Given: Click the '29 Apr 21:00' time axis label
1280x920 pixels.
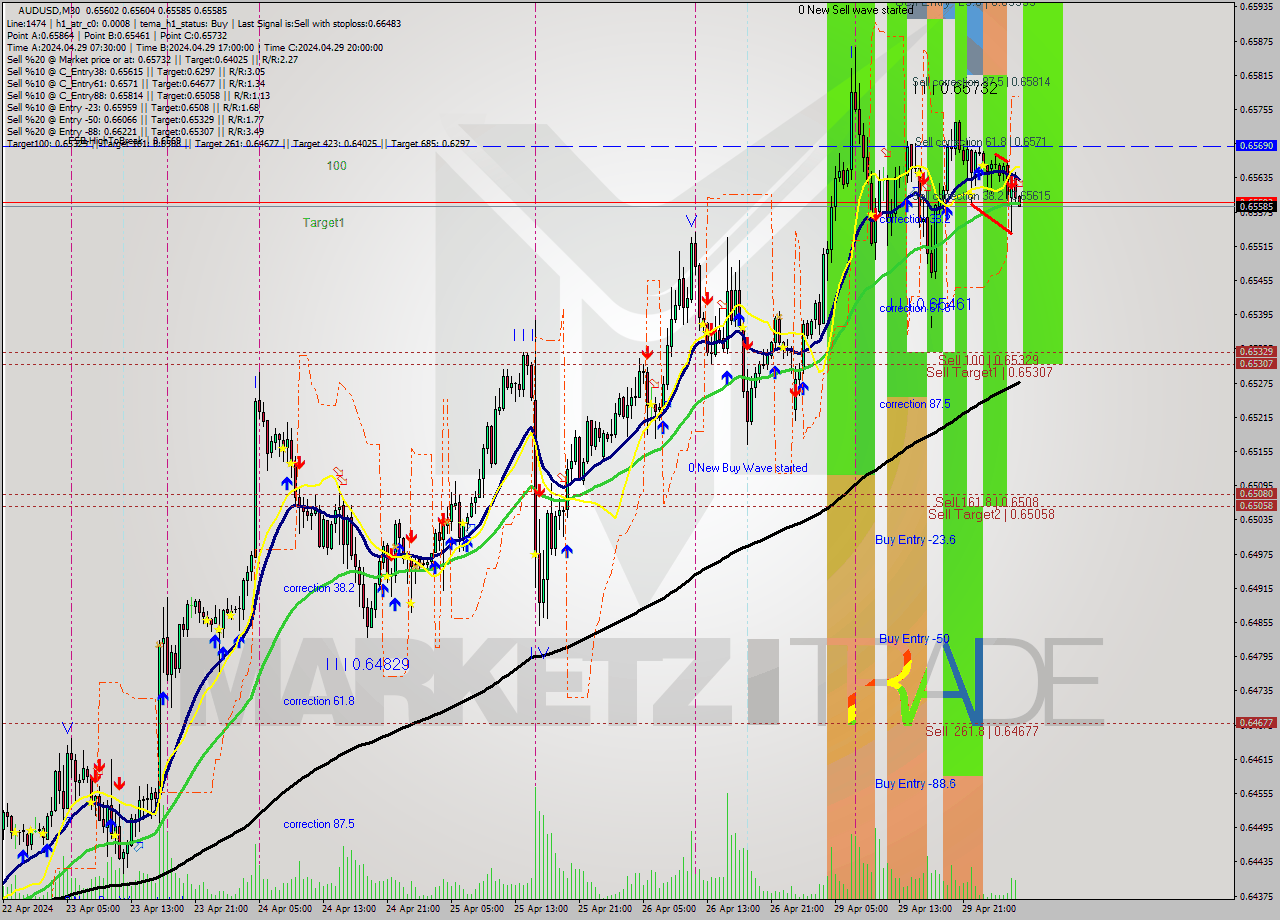Looking at the screenshot, I should [x=990, y=909].
